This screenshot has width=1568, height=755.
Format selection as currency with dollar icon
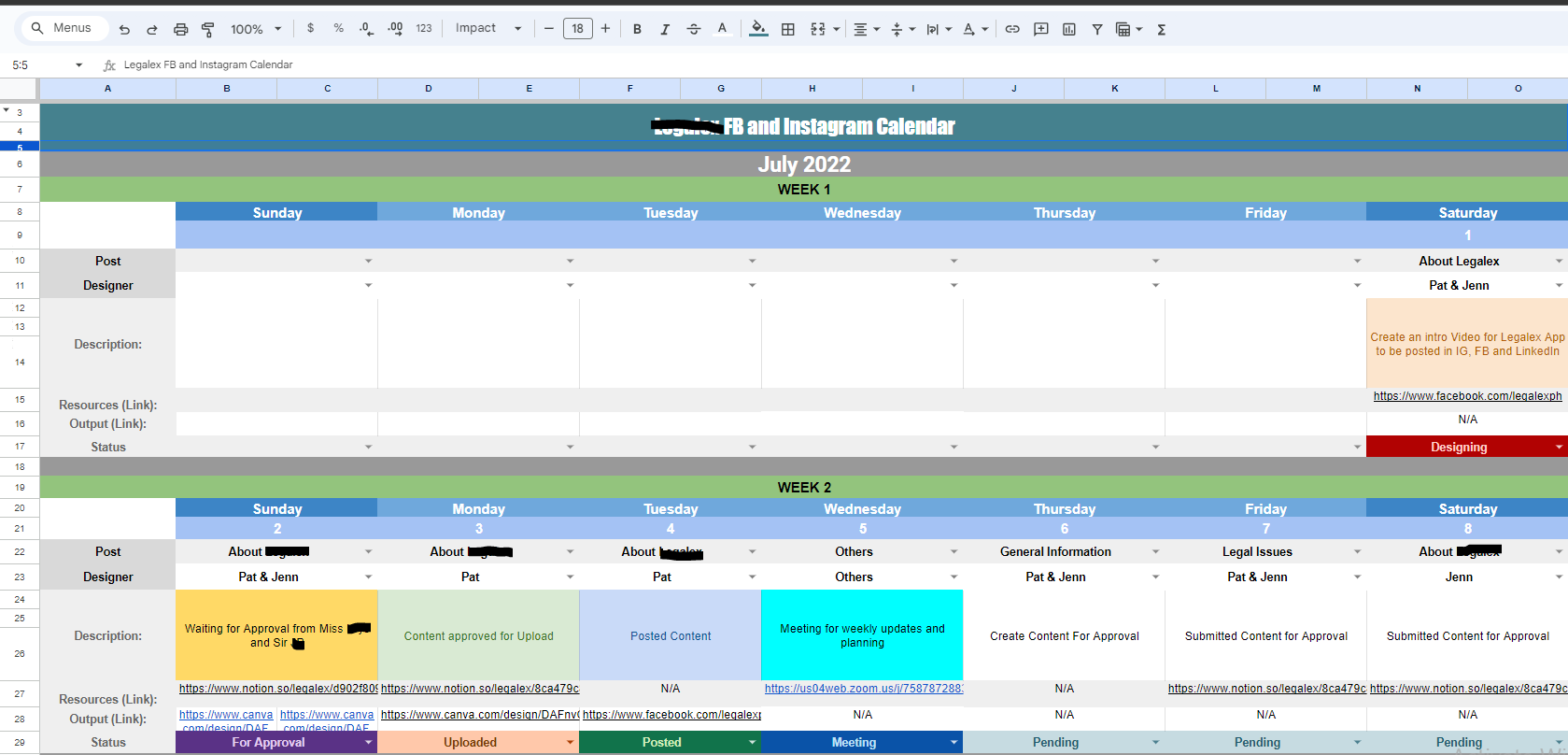(310, 29)
